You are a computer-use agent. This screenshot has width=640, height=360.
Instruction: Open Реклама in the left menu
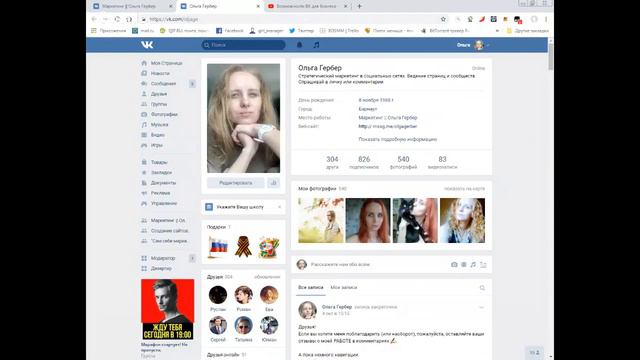pyautogui.click(x=160, y=193)
